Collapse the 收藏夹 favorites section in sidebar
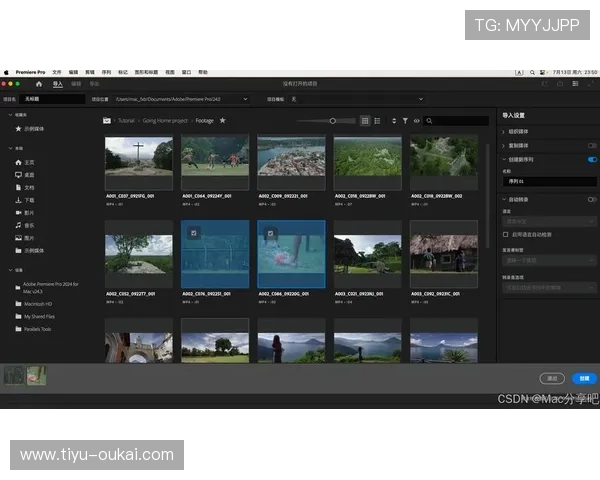The width and height of the screenshot is (600, 480). [8, 115]
